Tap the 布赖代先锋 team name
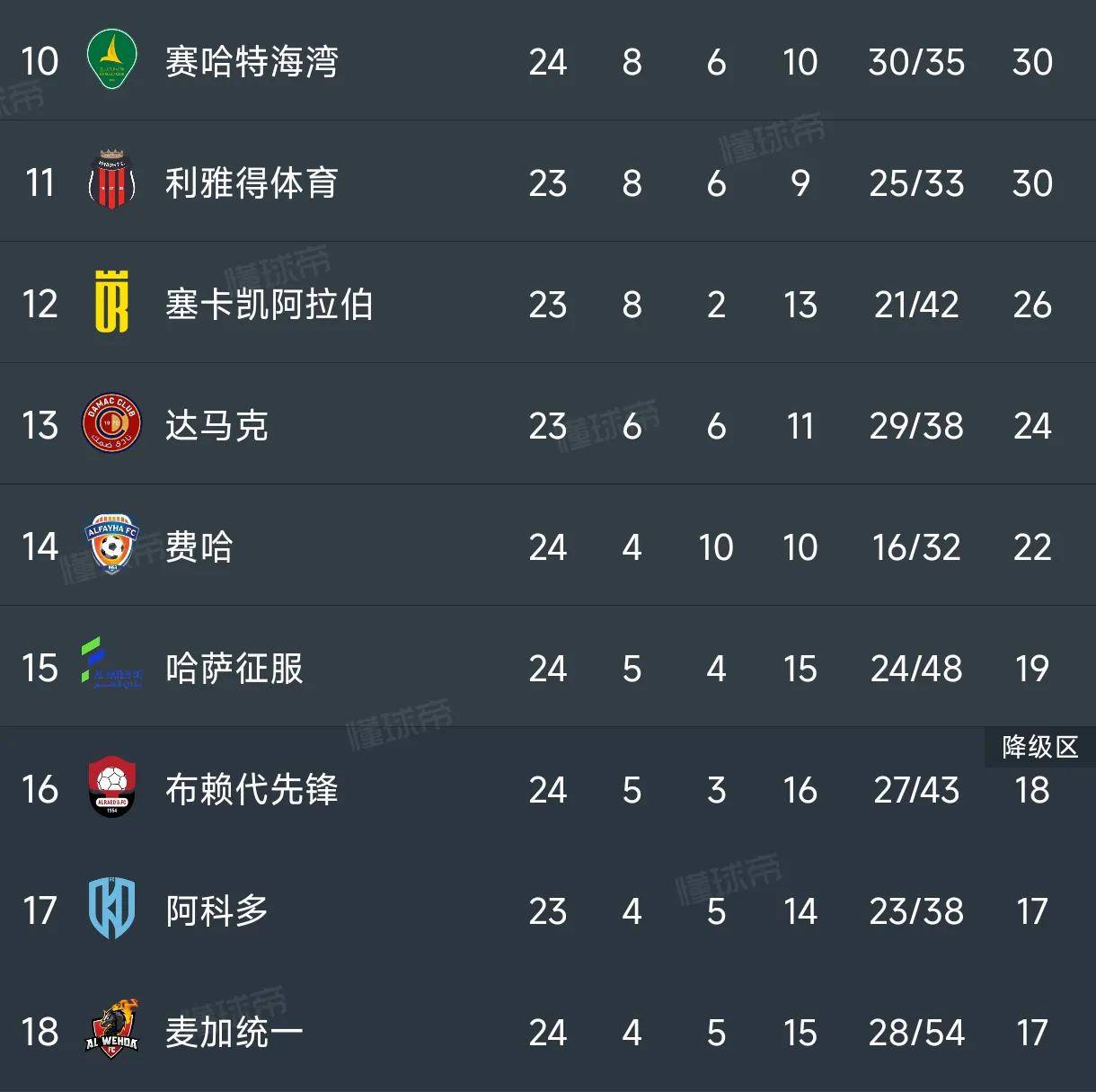1096x1092 pixels. pos(252,790)
